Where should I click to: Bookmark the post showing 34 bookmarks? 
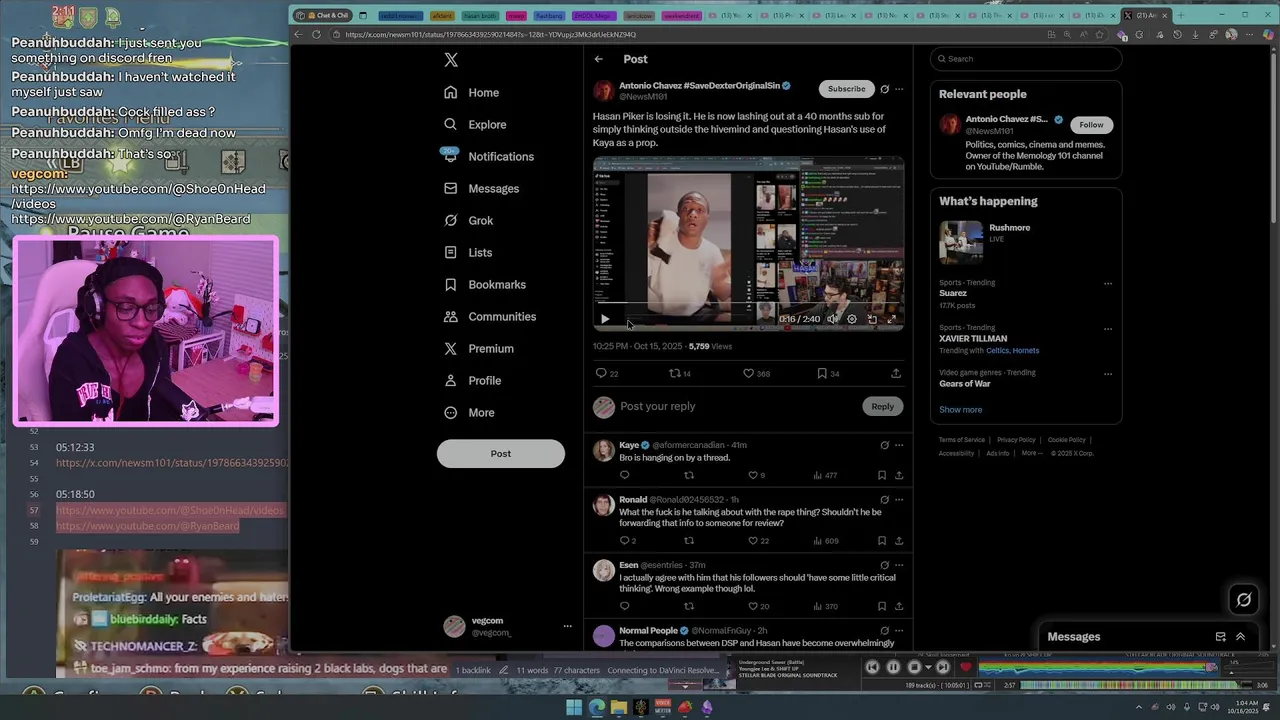(x=822, y=373)
